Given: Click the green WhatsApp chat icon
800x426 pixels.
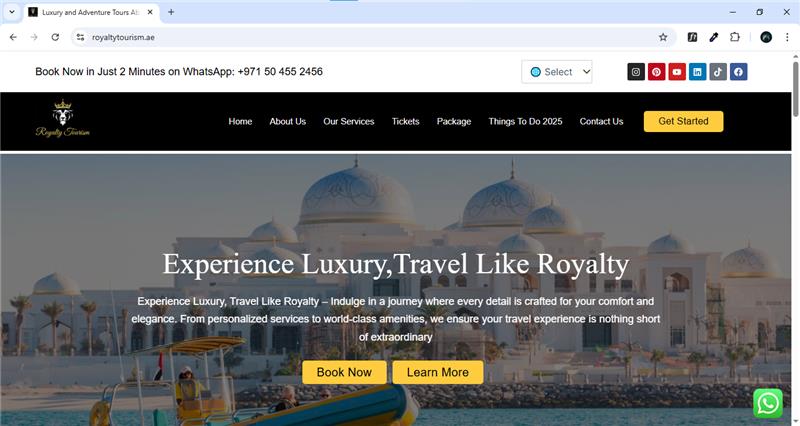Looking at the screenshot, I should pyautogui.click(x=768, y=404).
